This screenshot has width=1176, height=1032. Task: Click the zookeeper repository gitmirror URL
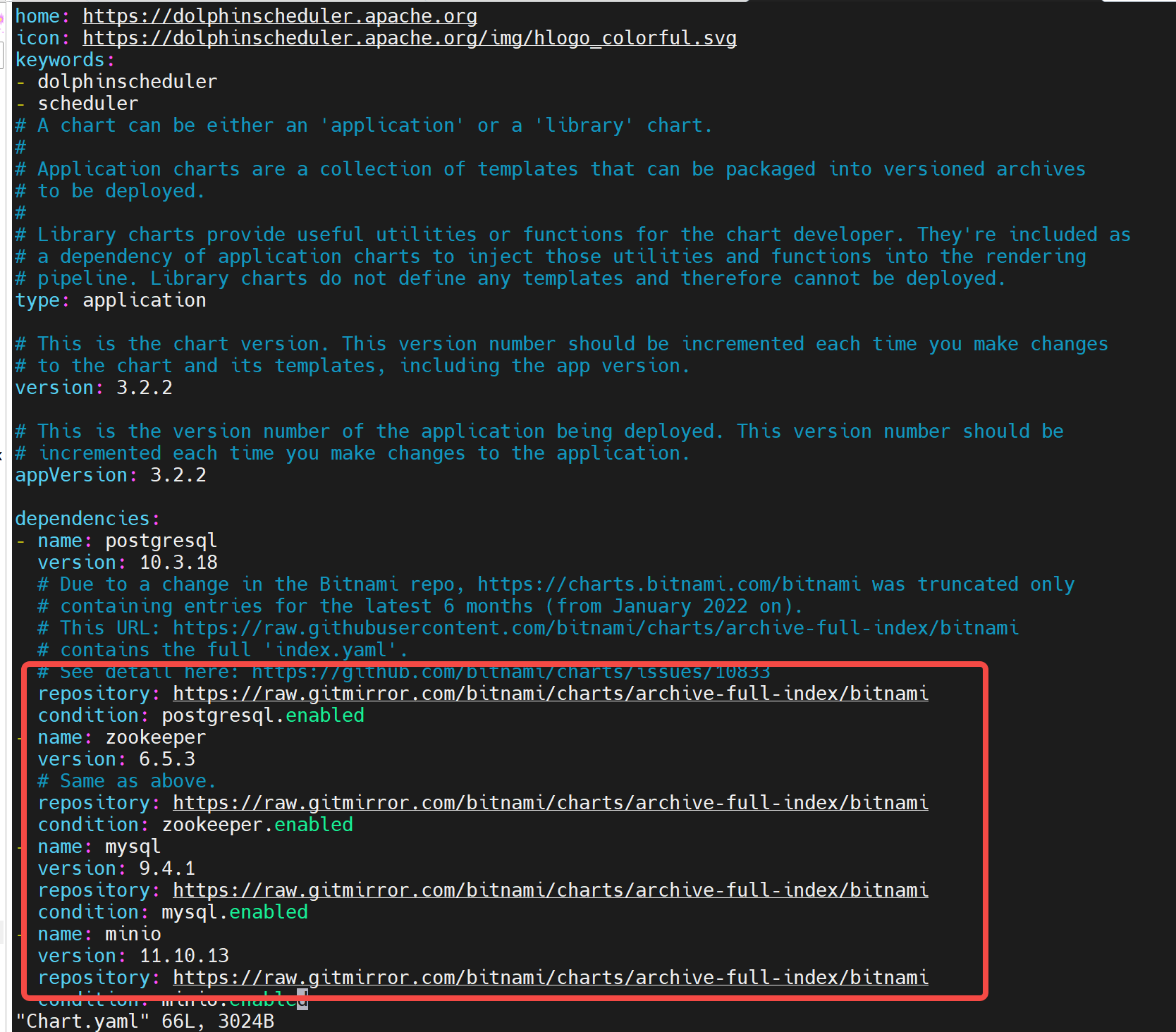[551, 803]
